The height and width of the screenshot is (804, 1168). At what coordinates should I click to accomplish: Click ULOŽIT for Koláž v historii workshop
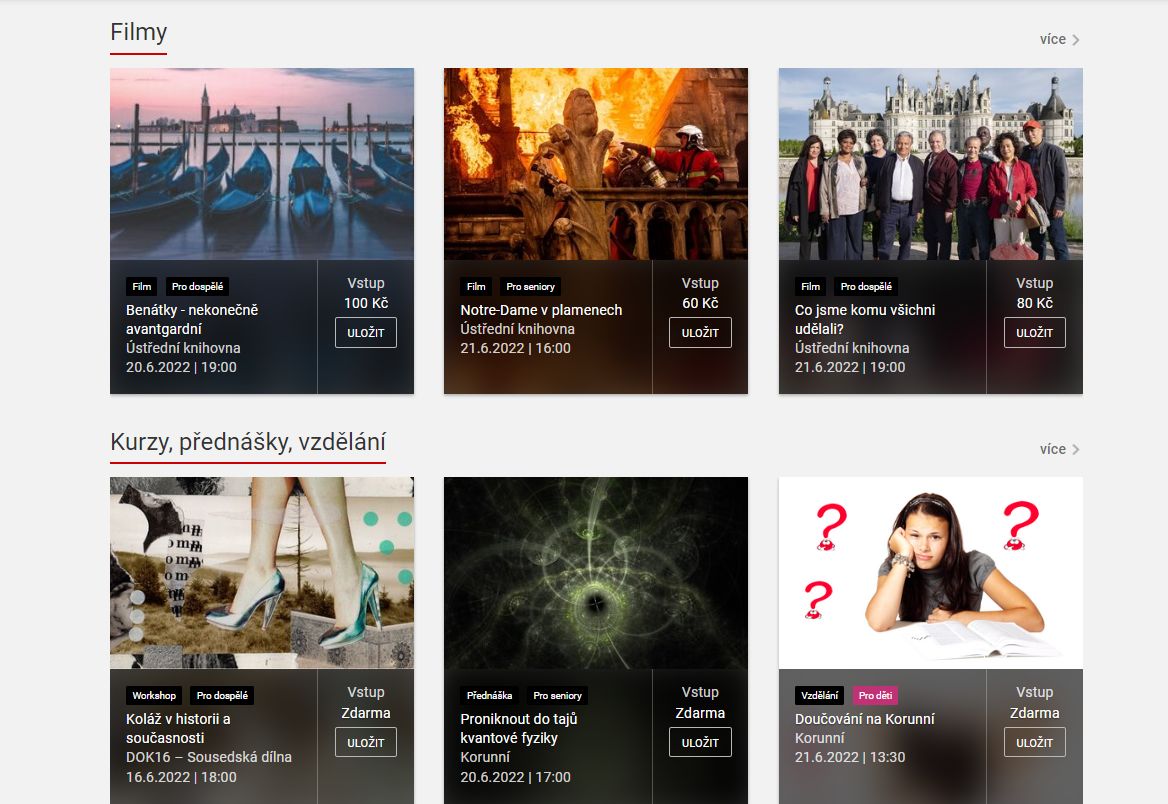[x=366, y=743]
